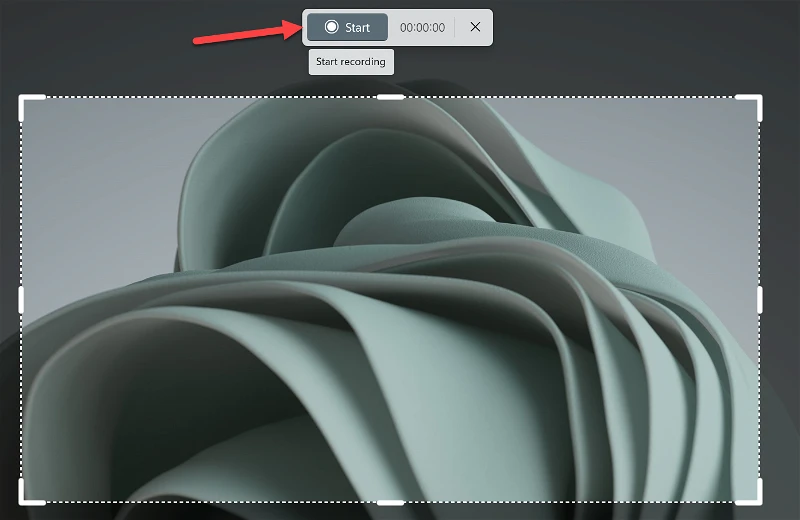Click the 00:00:00 recording timer
This screenshot has width=800, height=520.
(422, 28)
